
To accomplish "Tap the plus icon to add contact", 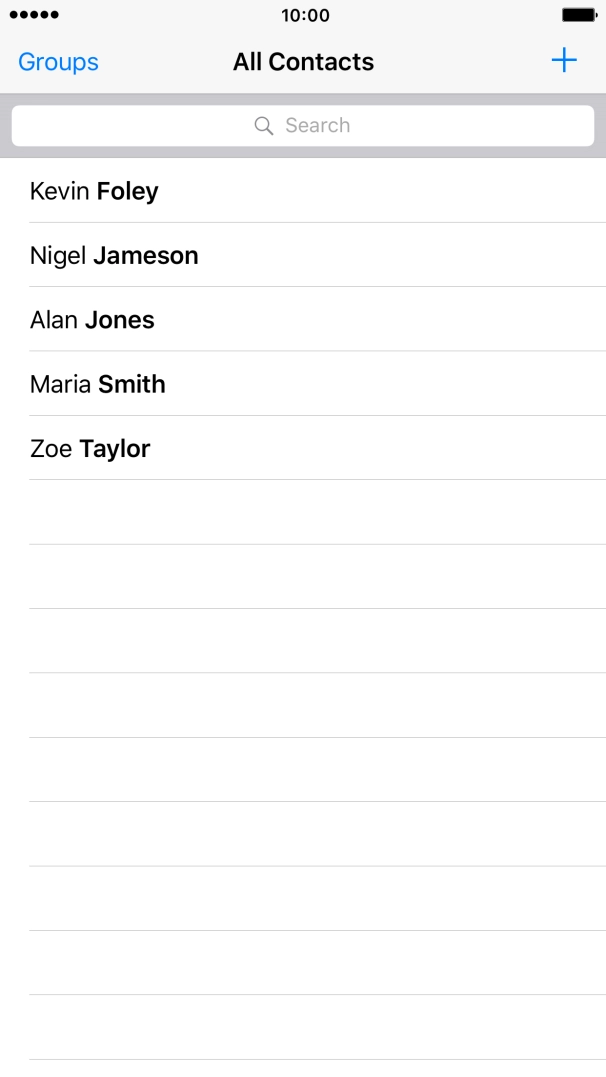I will coord(564,61).
